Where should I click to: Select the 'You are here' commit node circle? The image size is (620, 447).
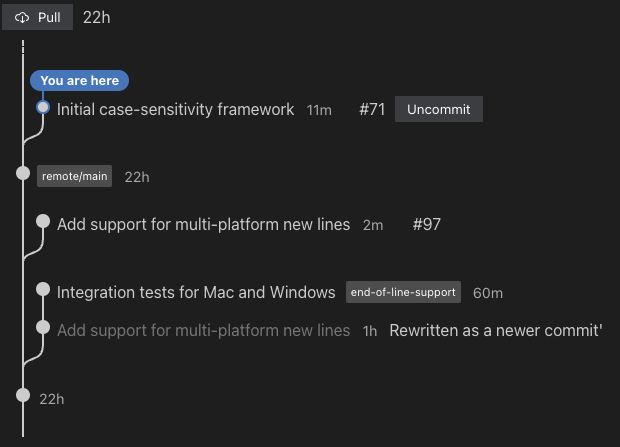[x=43, y=107]
